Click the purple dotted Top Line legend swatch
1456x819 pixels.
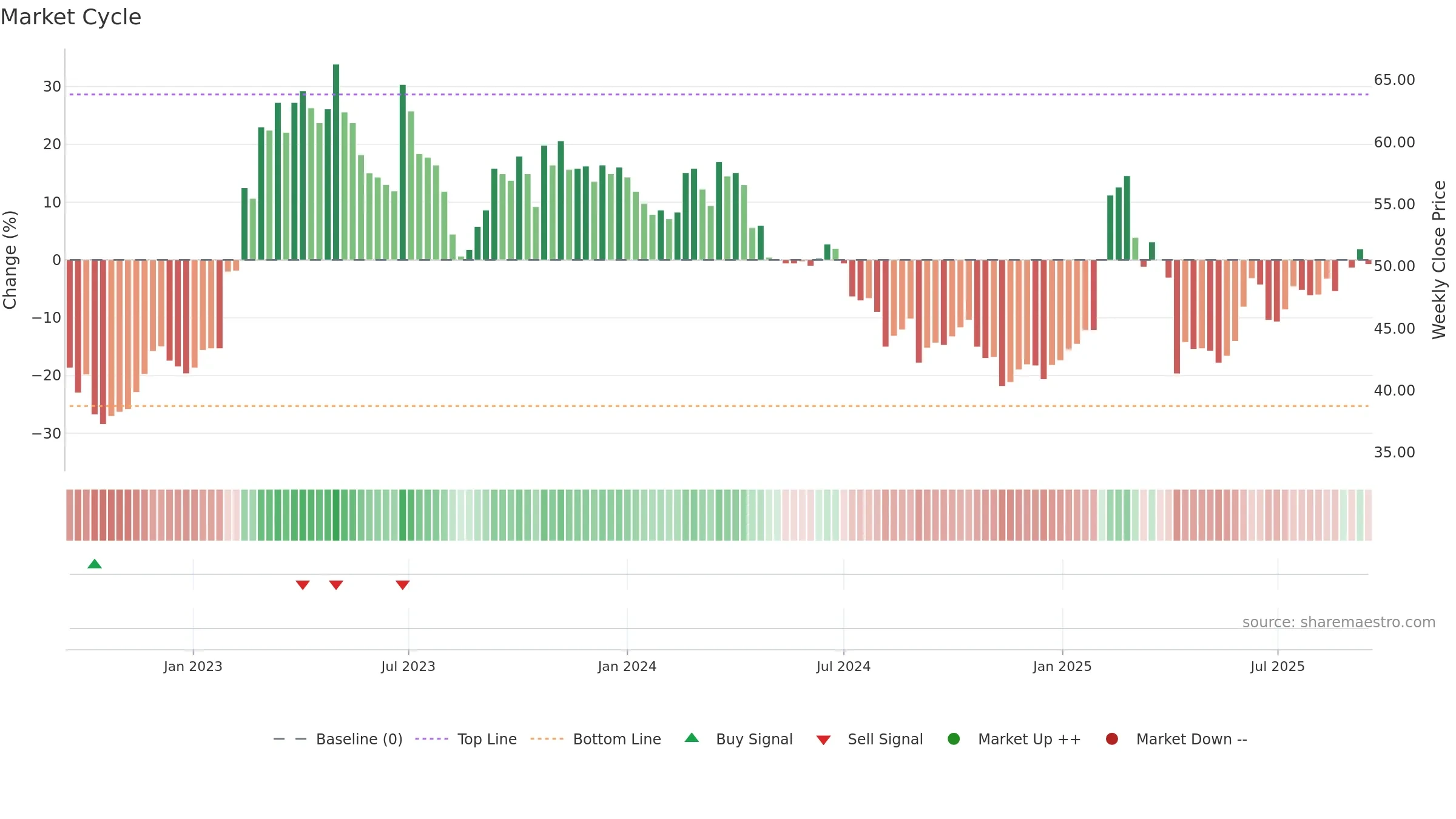point(431,739)
